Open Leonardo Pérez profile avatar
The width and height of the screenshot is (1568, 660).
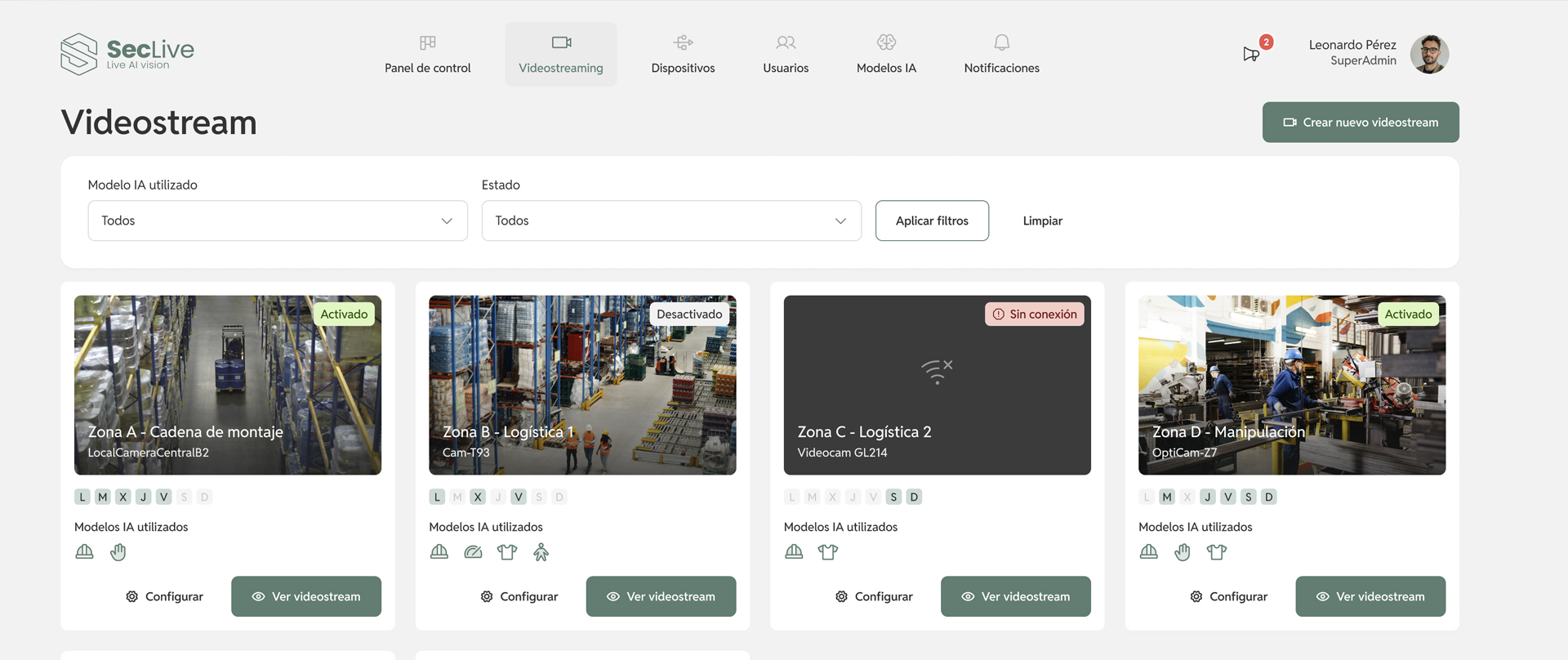[1428, 54]
